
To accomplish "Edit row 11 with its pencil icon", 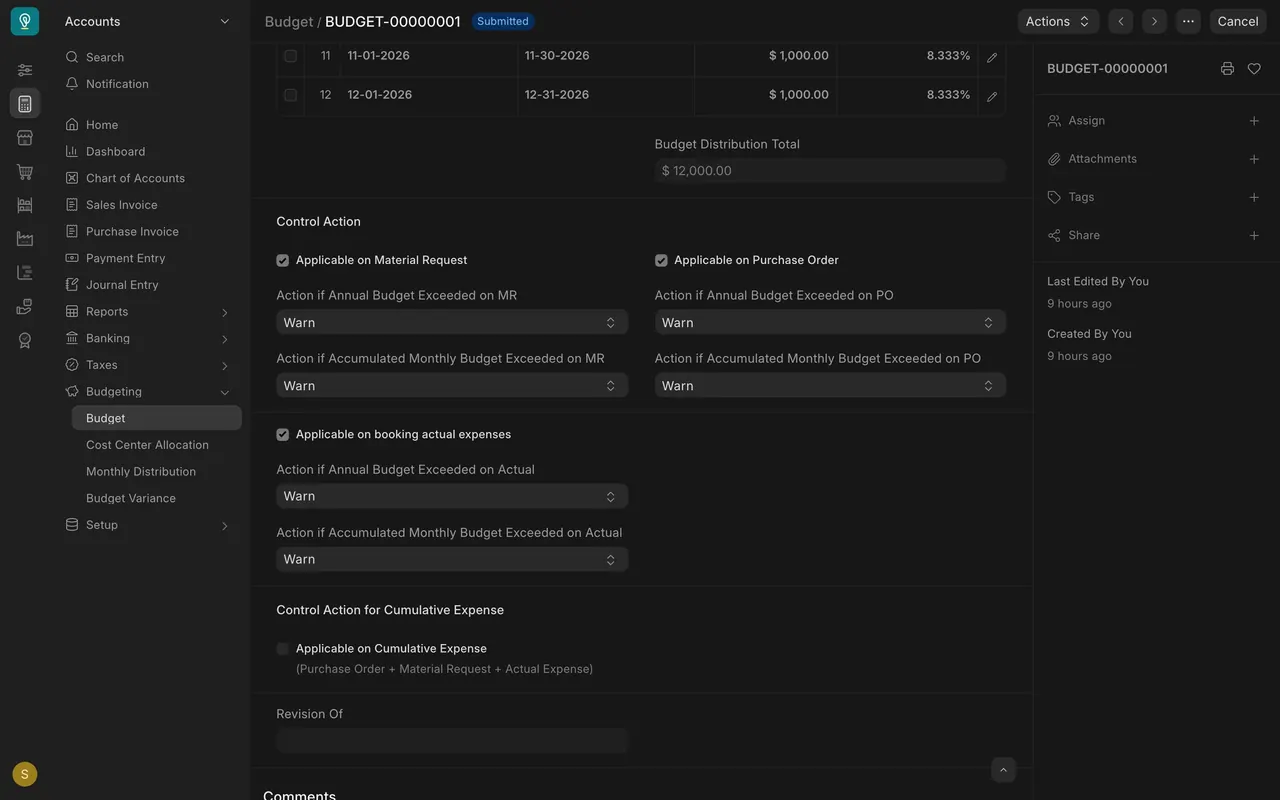I will click(992, 57).
